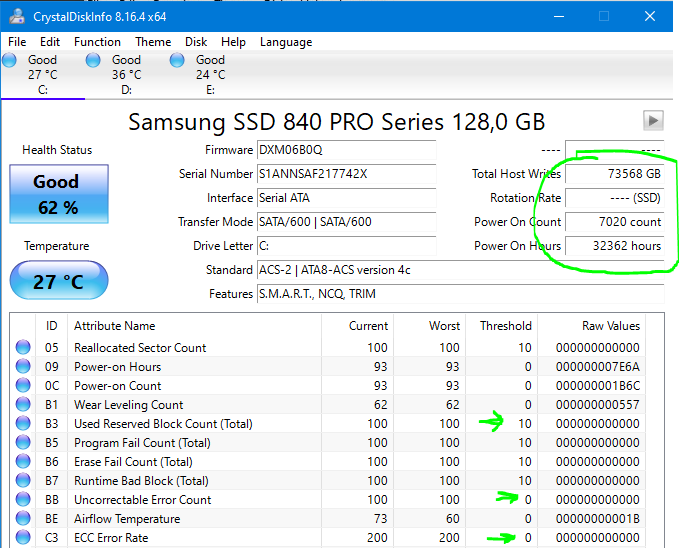
Task: Click the blue status orb for drive E:
Action: tap(177, 60)
